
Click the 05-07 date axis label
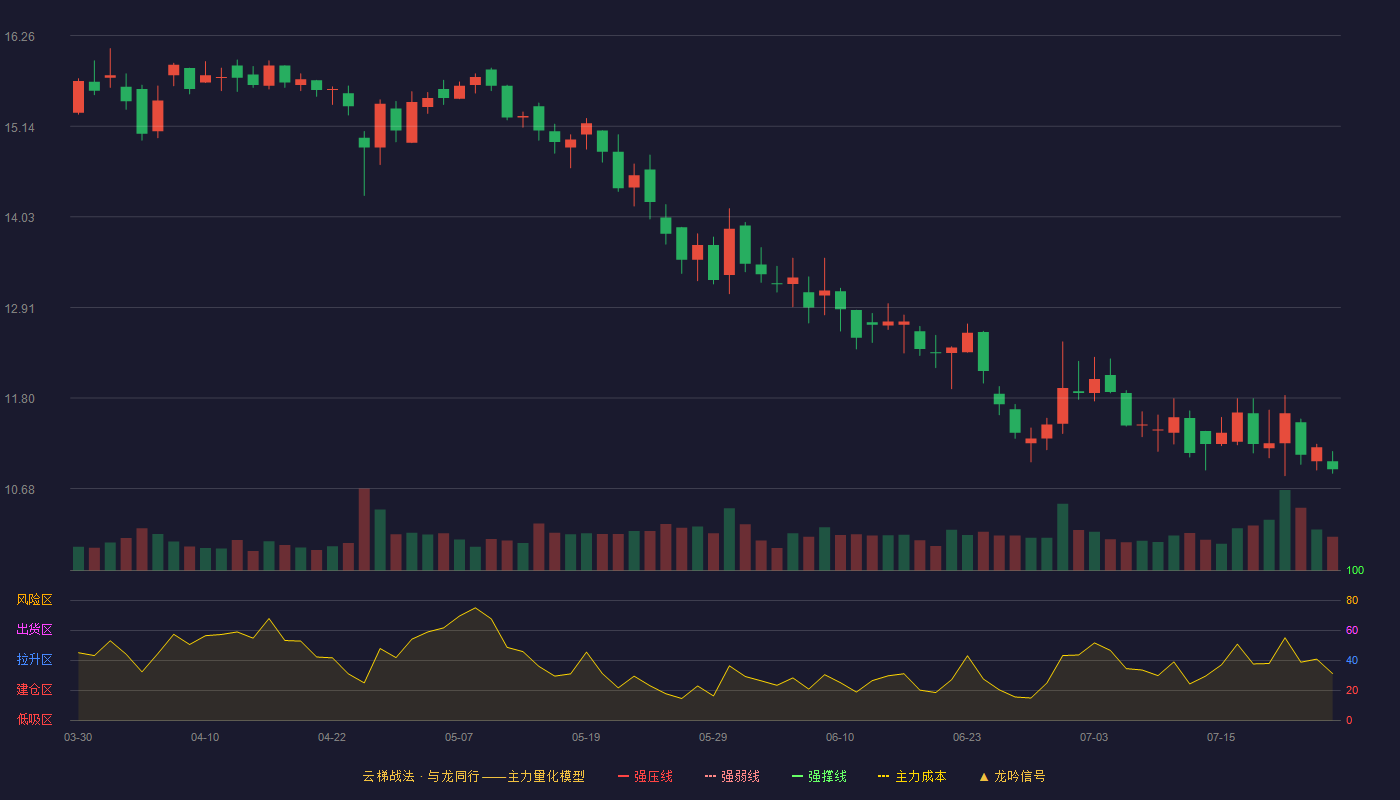pos(459,737)
